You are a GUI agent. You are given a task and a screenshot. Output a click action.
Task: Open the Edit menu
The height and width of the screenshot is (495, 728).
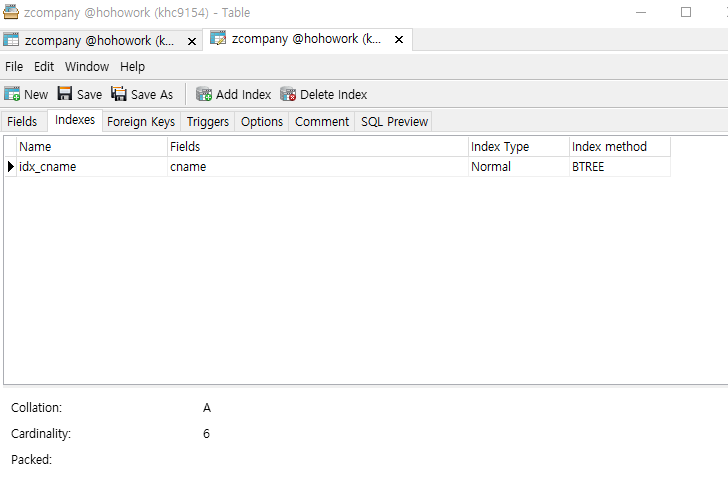(44, 66)
